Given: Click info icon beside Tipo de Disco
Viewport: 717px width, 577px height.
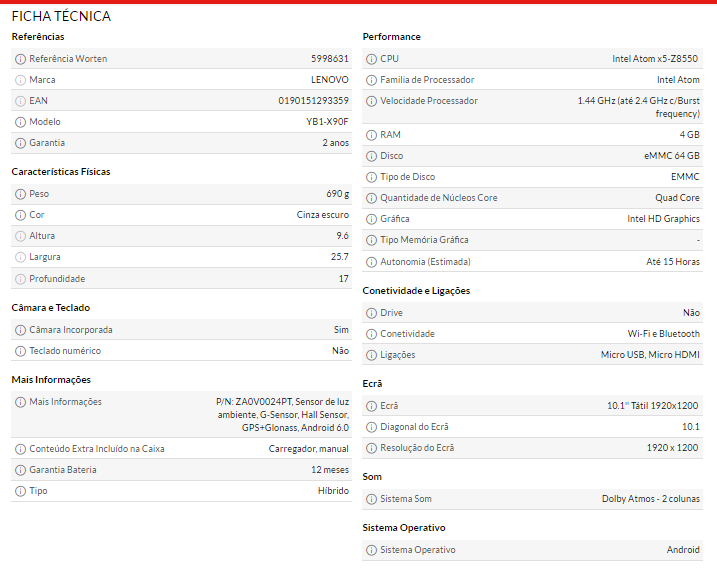Looking at the screenshot, I should 371,177.
